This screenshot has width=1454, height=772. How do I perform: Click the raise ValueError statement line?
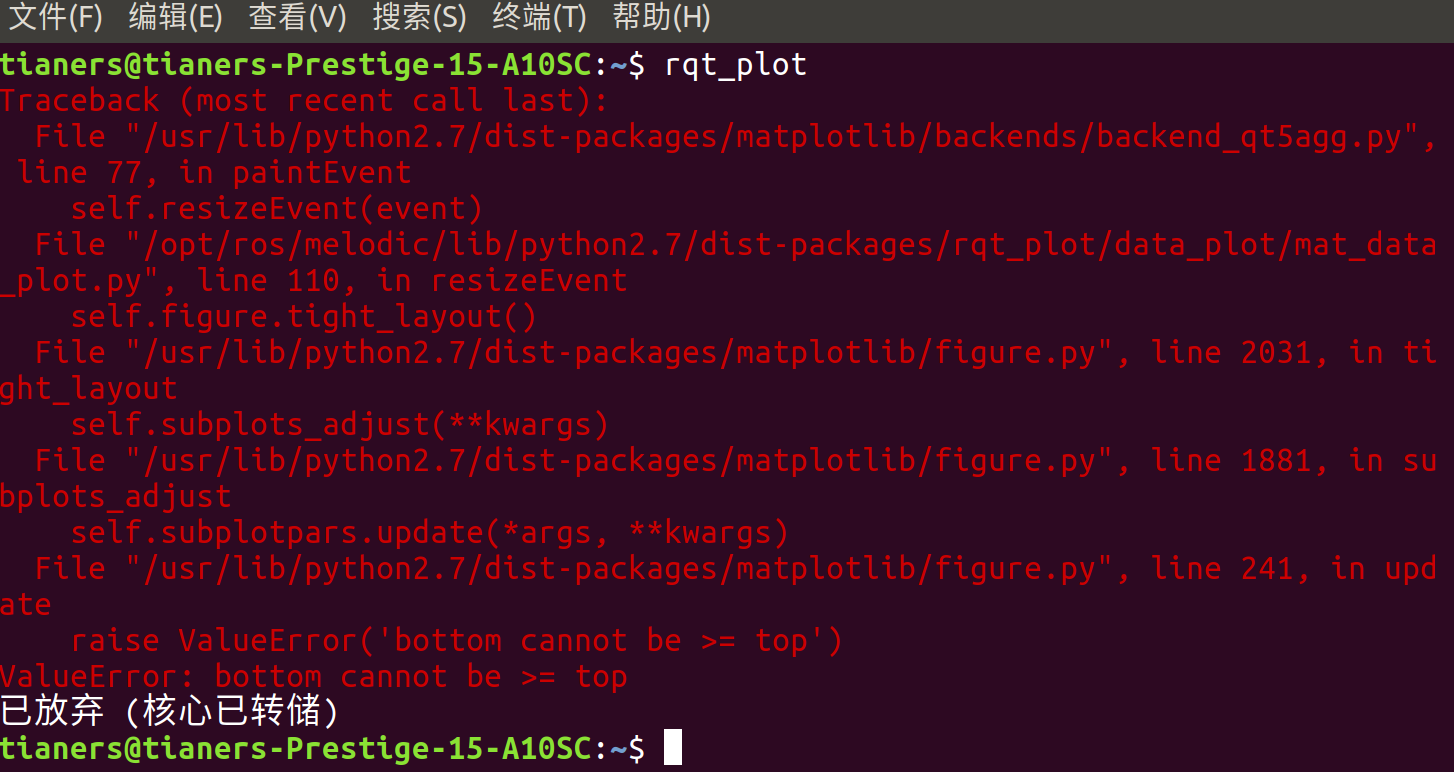[x=455, y=640]
